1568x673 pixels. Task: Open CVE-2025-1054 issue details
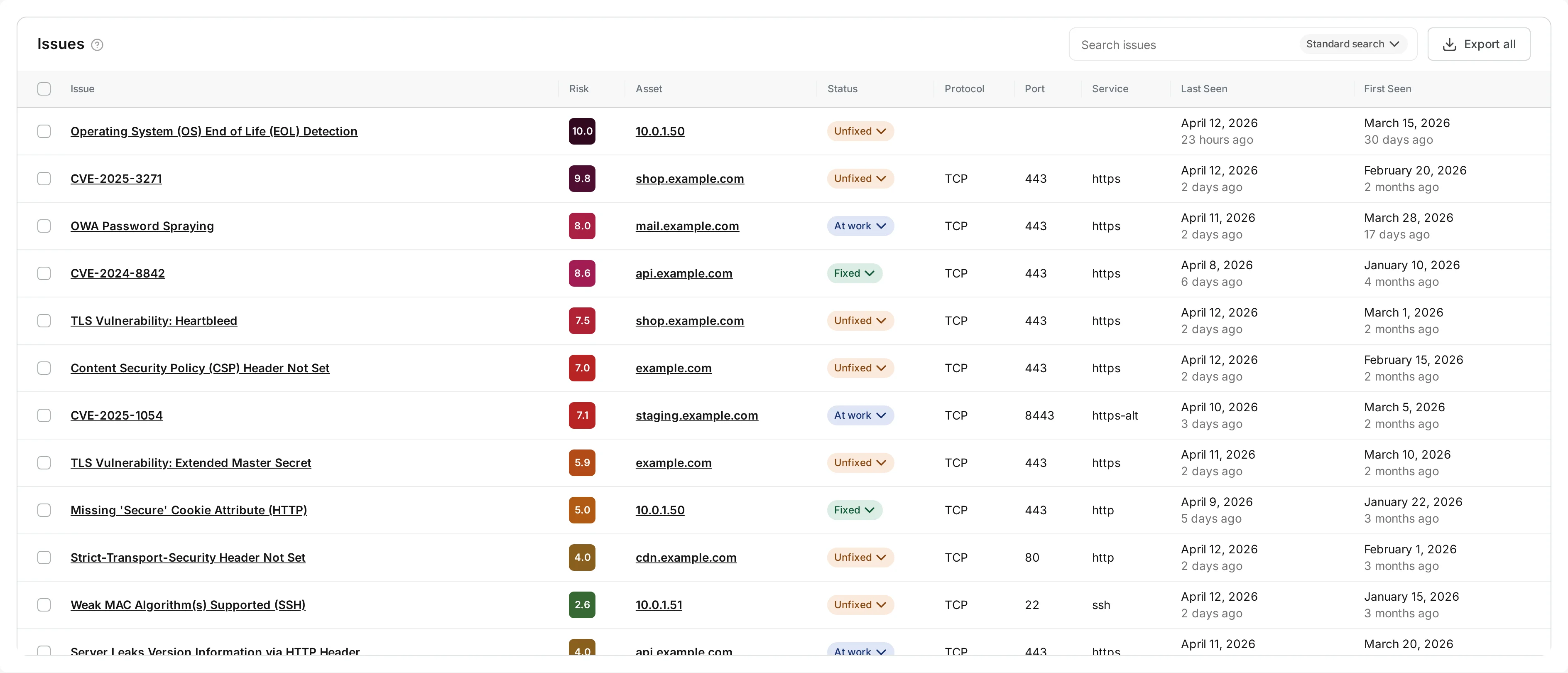point(116,415)
